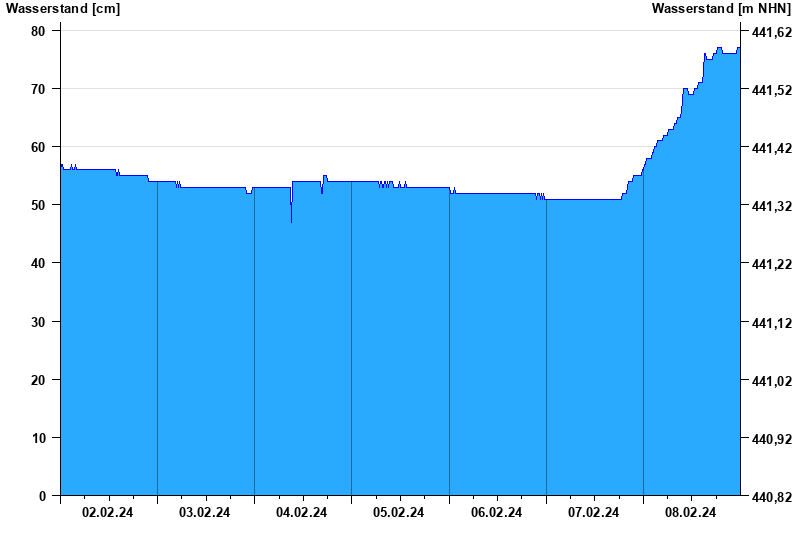
Task: Click the 80 value on left axis
Action: click(38, 31)
